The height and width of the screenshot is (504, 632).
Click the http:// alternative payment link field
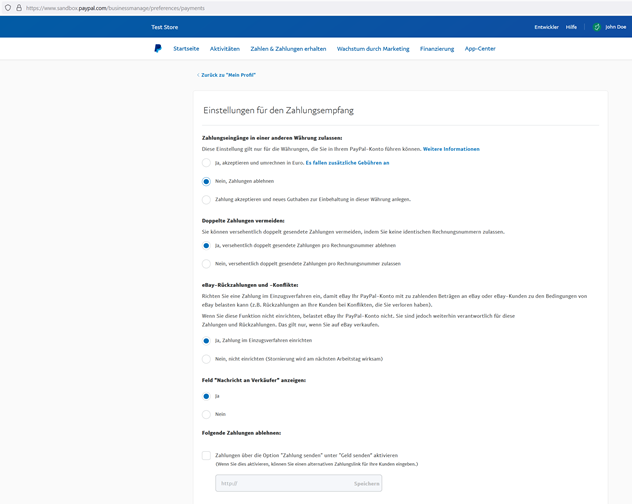tap(282, 483)
